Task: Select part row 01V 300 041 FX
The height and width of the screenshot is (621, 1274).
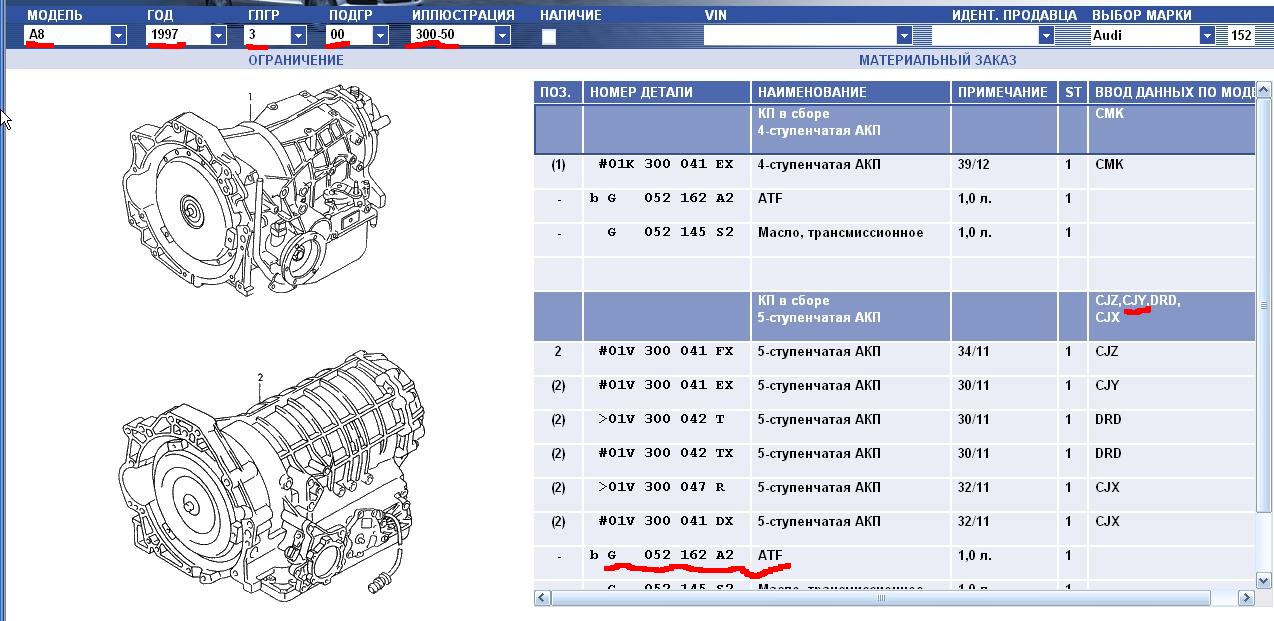Action: [x=665, y=352]
